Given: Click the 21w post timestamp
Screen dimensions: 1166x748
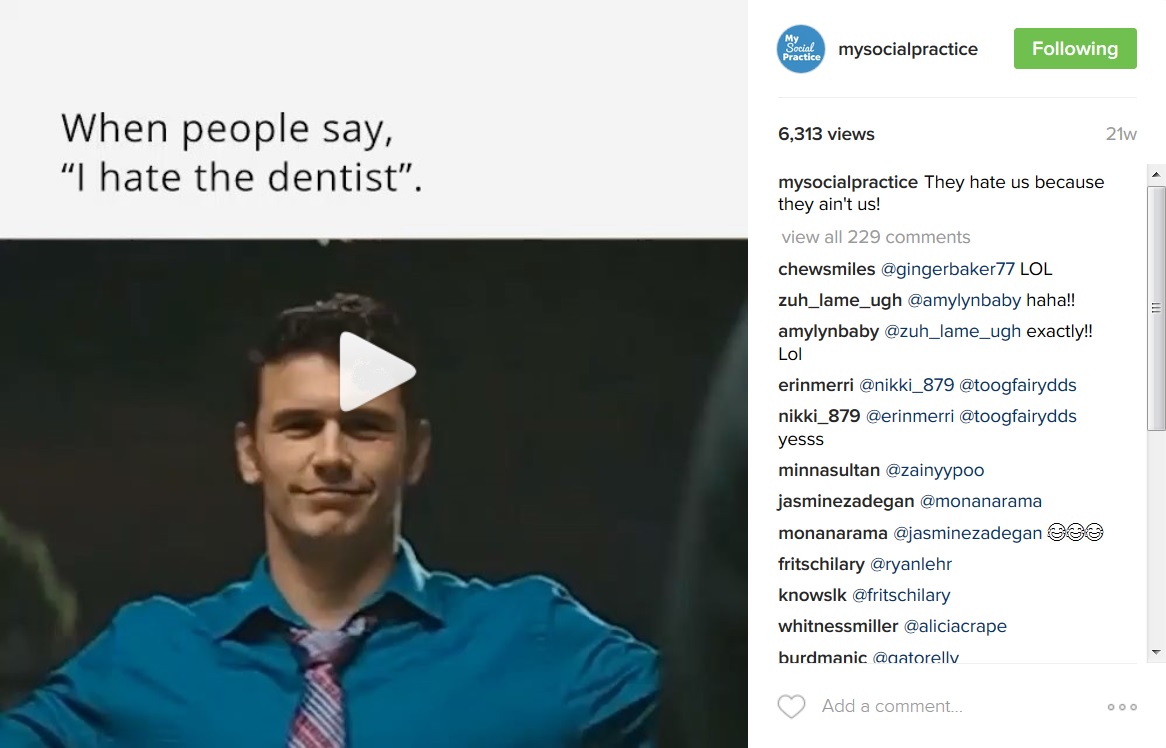Looking at the screenshot, I should point(1121,134).
